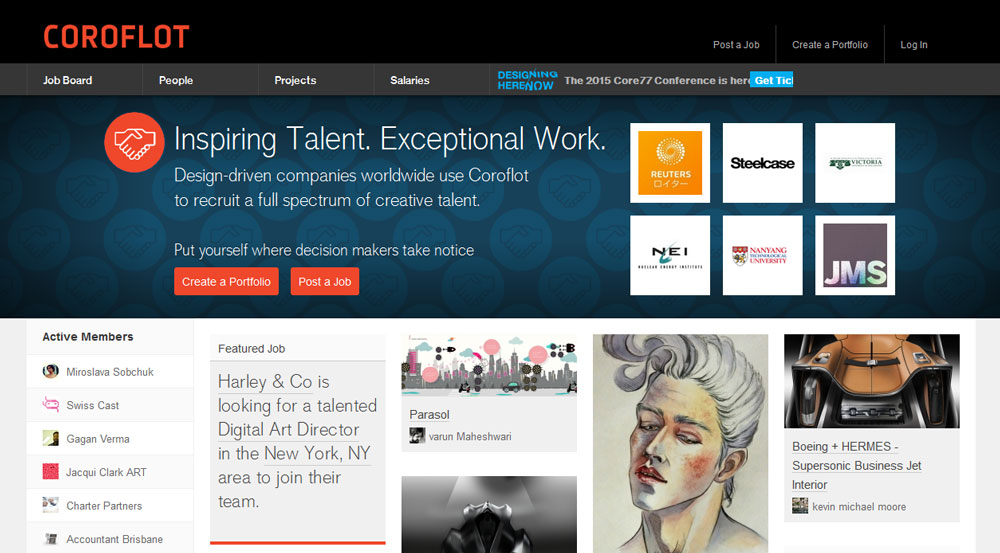Click Charter Partners' avatar icon
Screen dimensions: 1000x553
(x=50, y=505)
